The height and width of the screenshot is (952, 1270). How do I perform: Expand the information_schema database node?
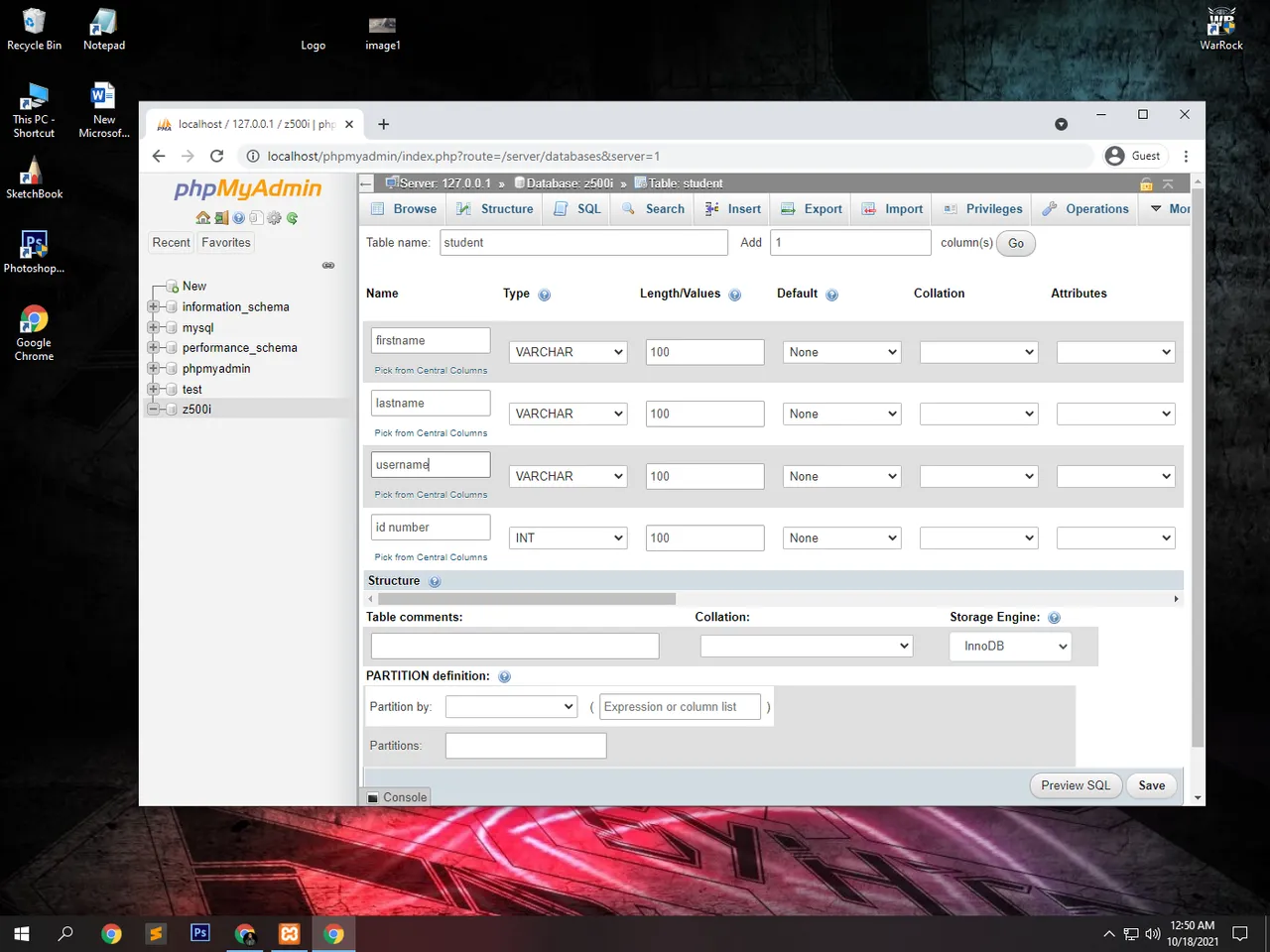154,306
